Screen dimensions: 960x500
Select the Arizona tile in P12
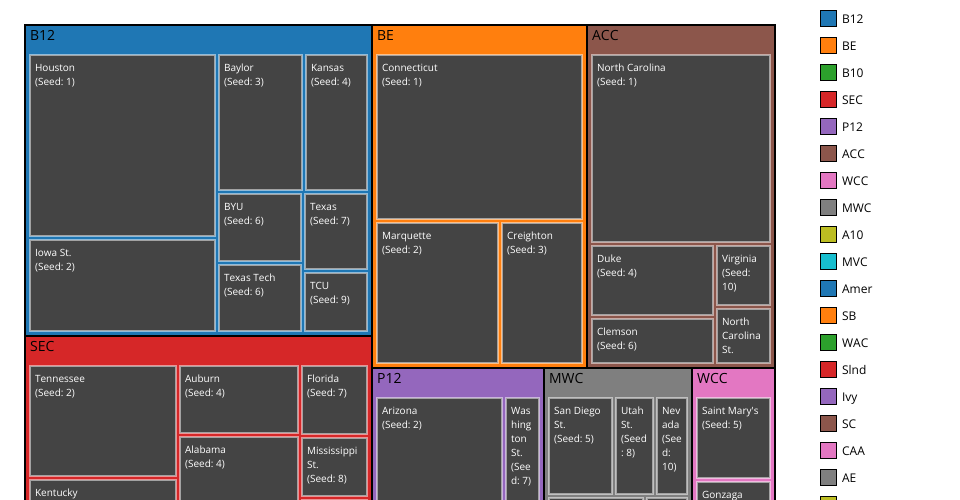coord(439,448)
